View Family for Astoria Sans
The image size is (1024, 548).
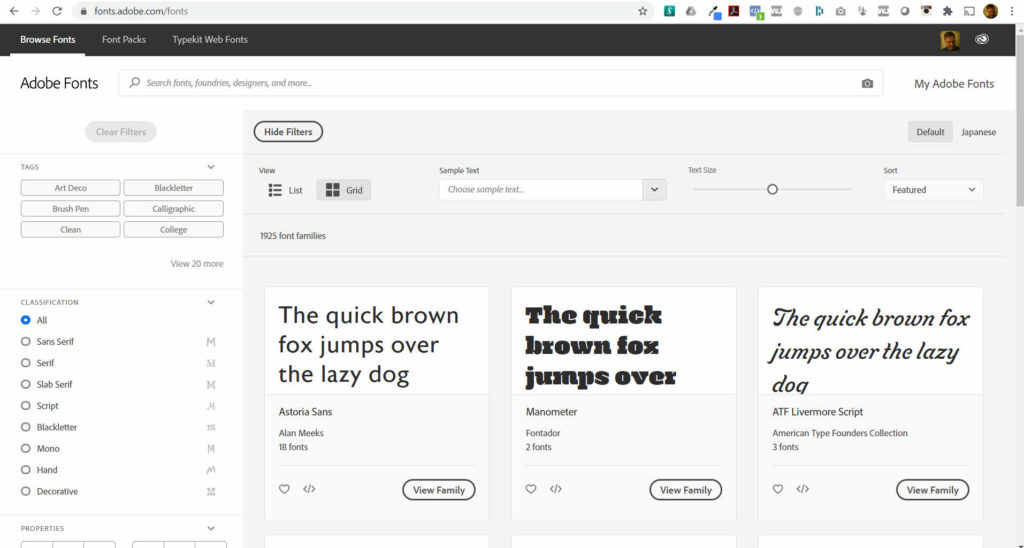point(439,490)
